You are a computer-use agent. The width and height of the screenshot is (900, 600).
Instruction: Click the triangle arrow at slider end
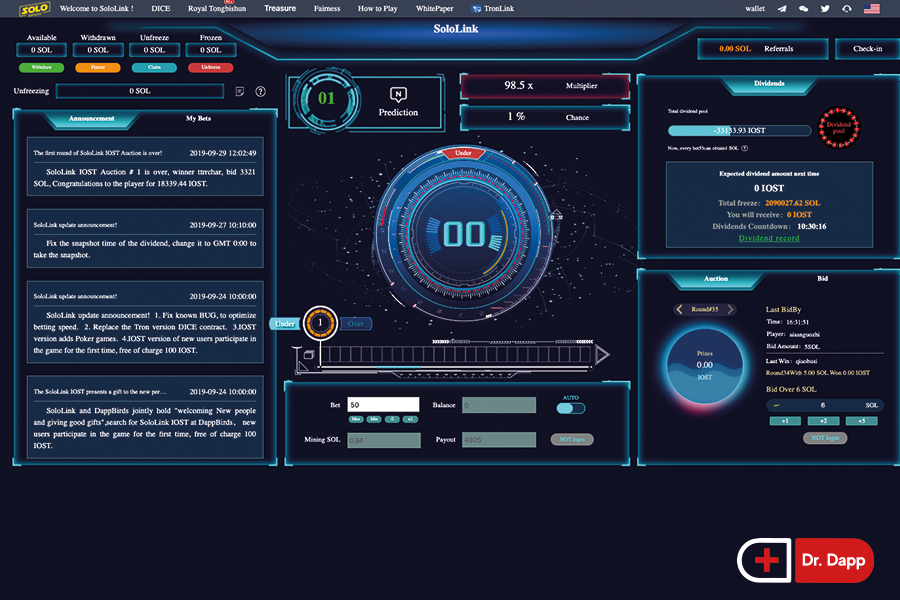602,355
